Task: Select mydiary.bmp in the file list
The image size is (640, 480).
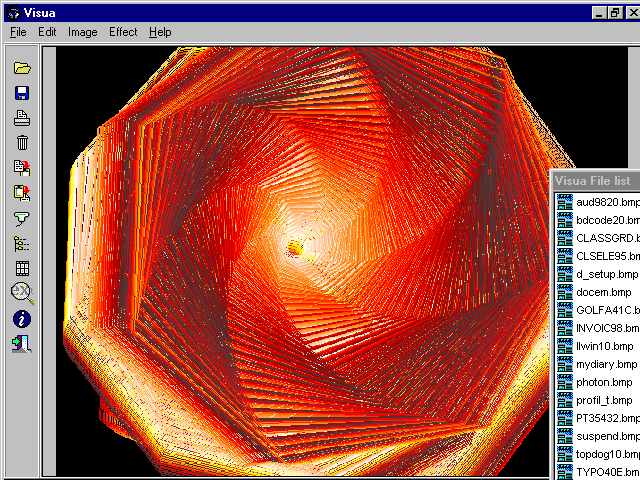Action: (606, 364)
